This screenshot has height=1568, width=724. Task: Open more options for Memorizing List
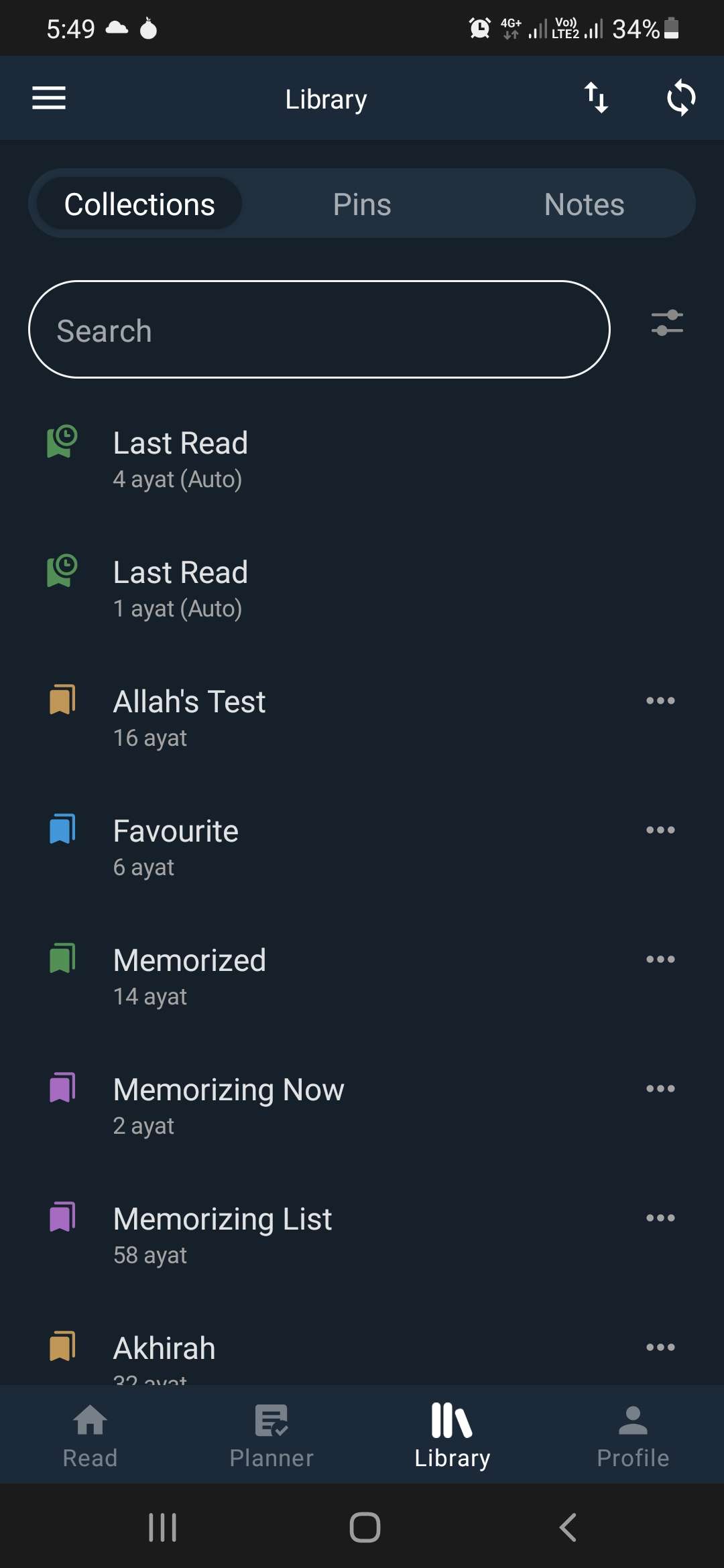(660, 1218)
